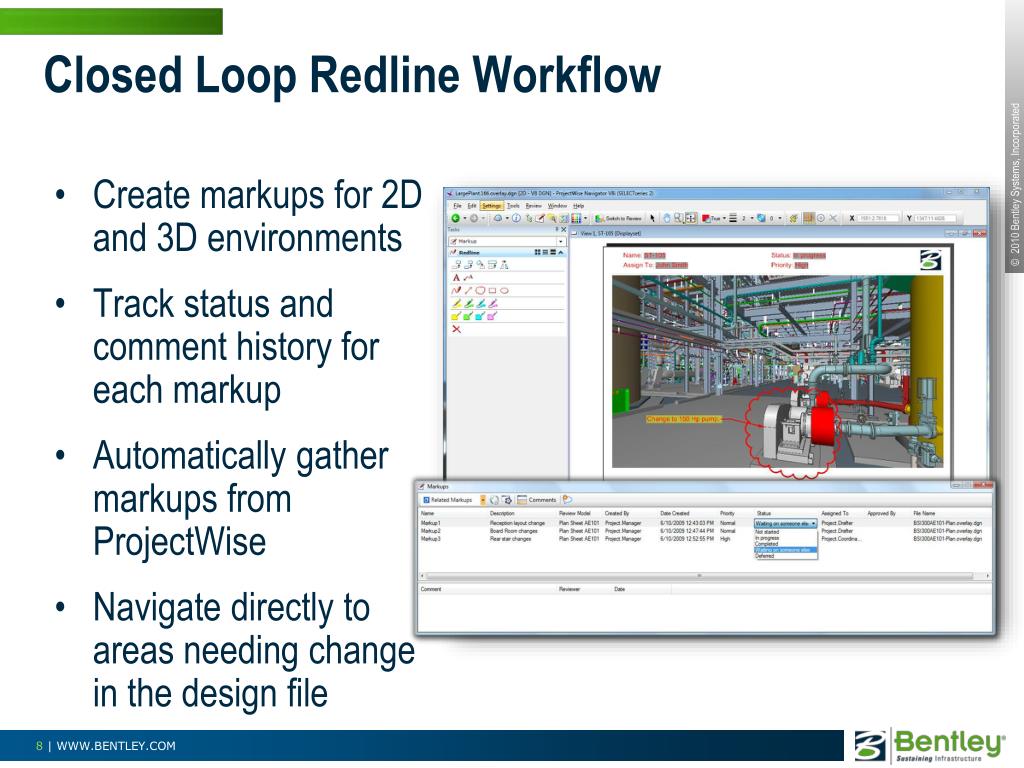Click the Comments button in Markups
The height and width of the screenshot is (768, 1024).
coord(536,500)
